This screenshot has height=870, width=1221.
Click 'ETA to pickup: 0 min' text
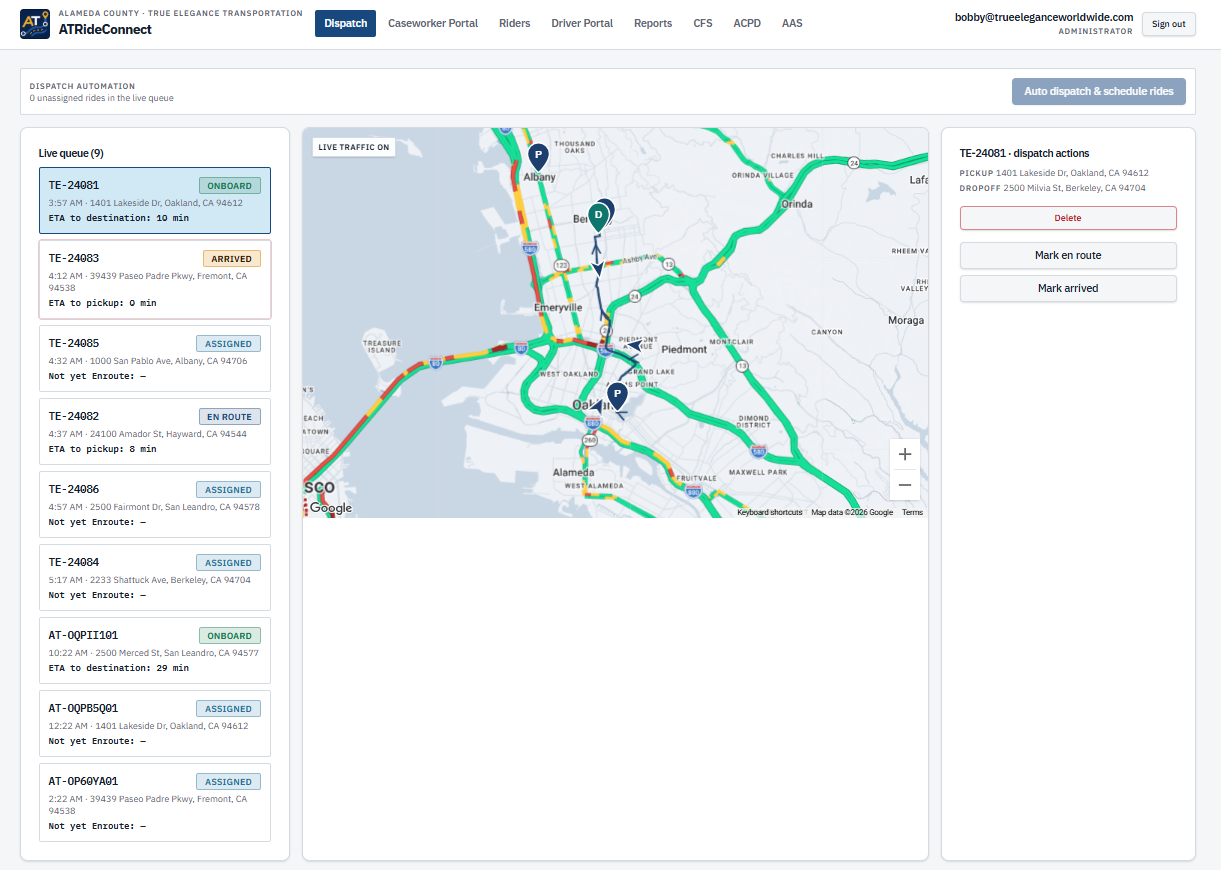102,302
